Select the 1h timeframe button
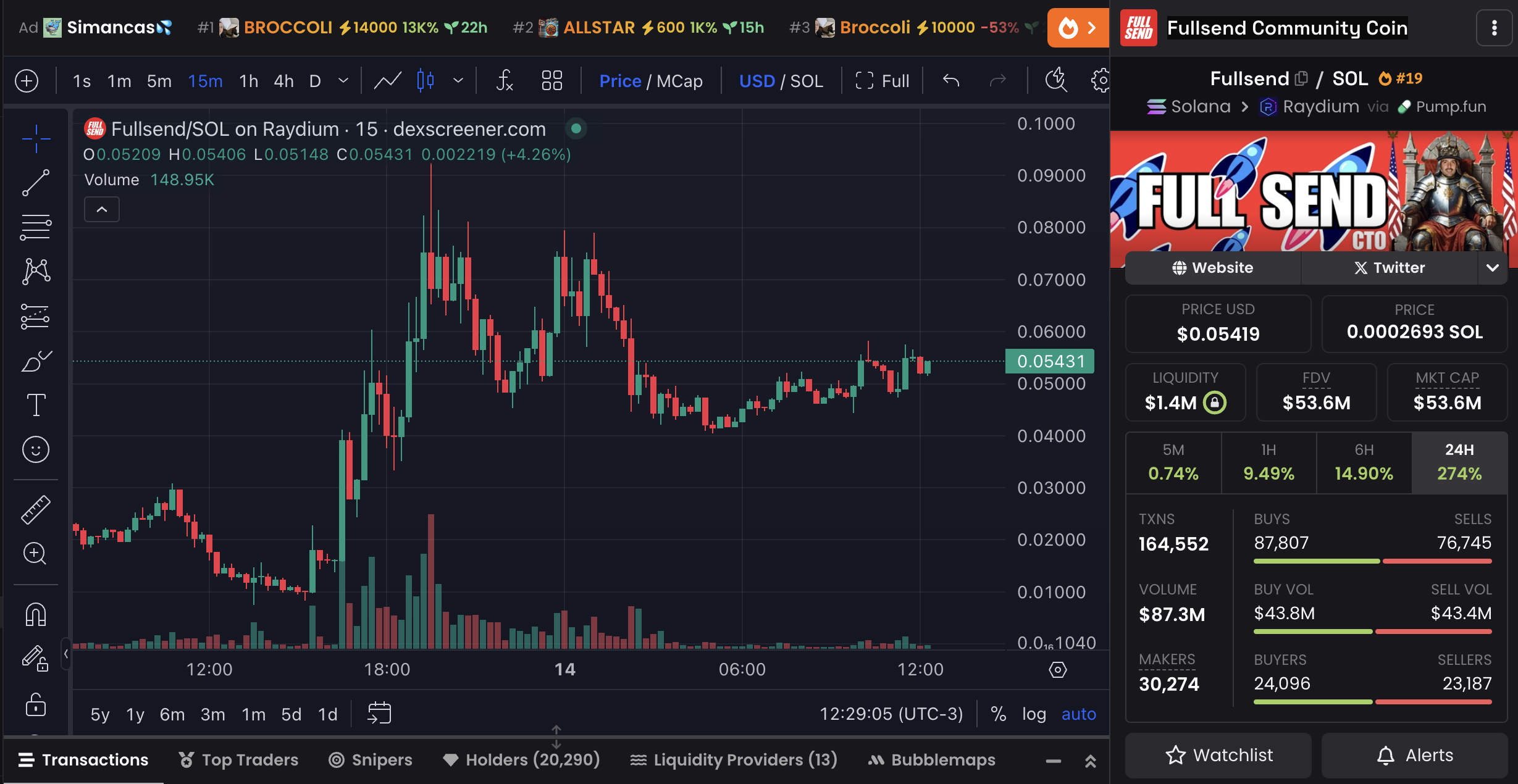 pyautogui.click(x=248, y=80)
